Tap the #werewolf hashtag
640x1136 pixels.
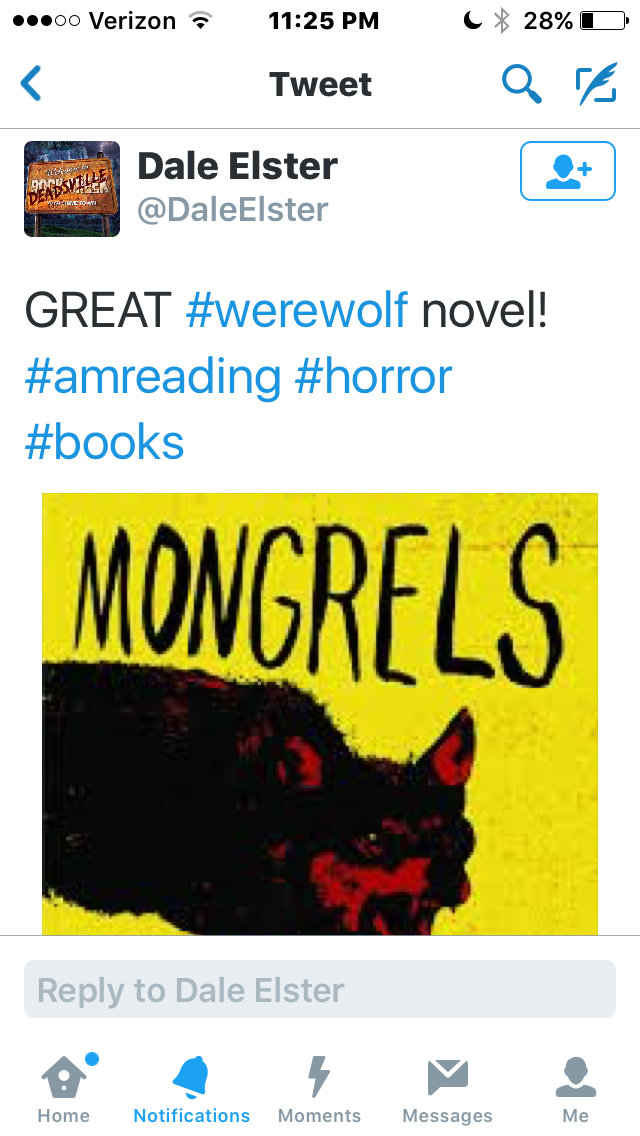tap(296, 310)
